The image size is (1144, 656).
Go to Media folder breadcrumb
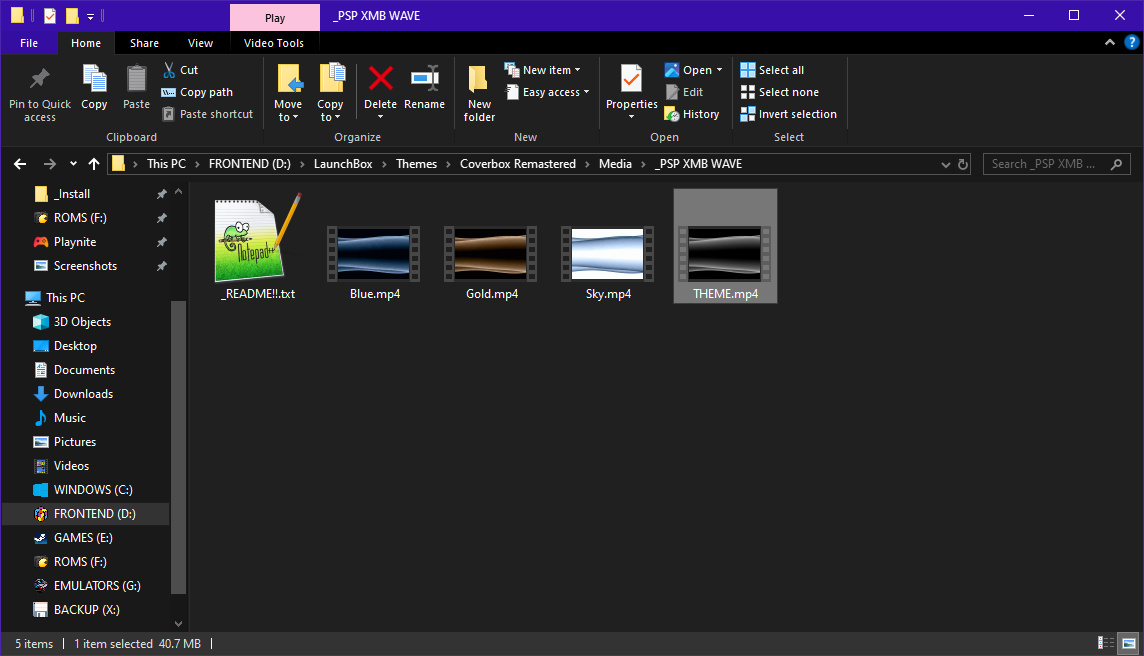[615, 164]
